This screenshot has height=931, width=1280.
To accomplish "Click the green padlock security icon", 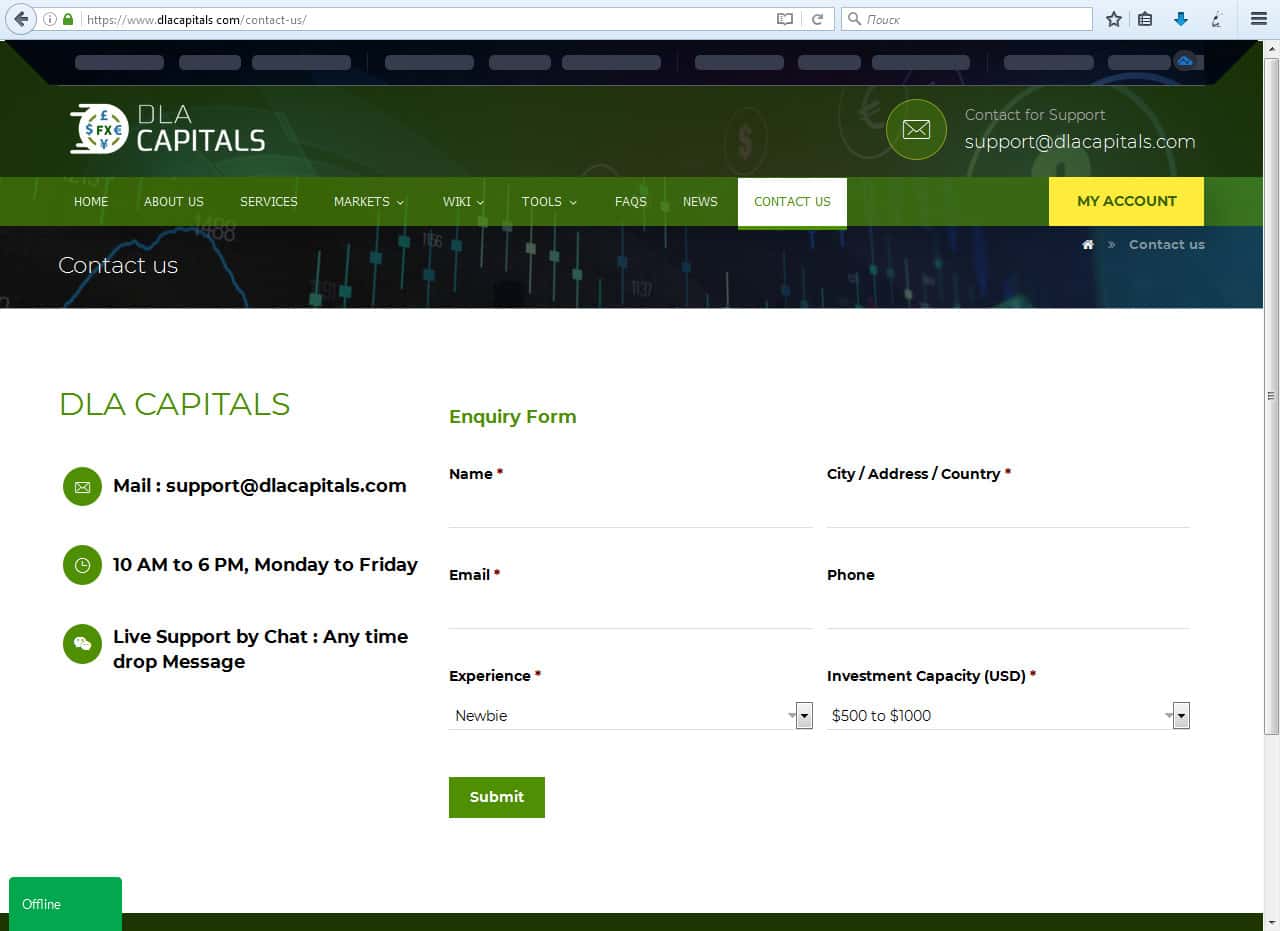I will click(x=68, y=19).
